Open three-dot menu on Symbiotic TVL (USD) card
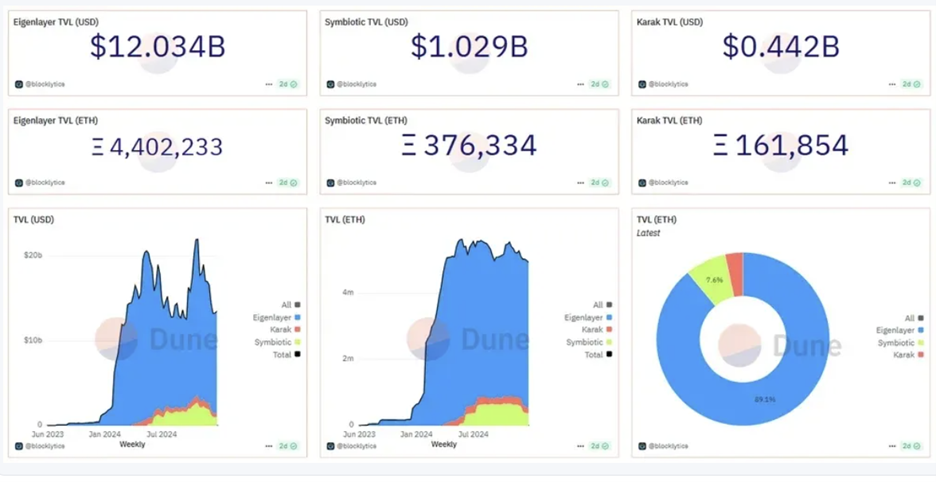This screenshot has height=482, width=936. pyautogui.click(x=580, y=84)
